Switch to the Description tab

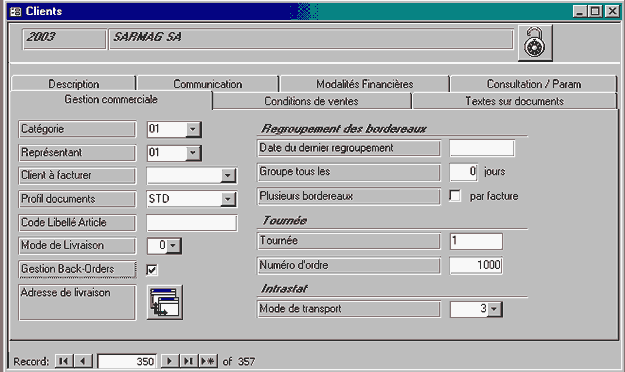(74, 84)
